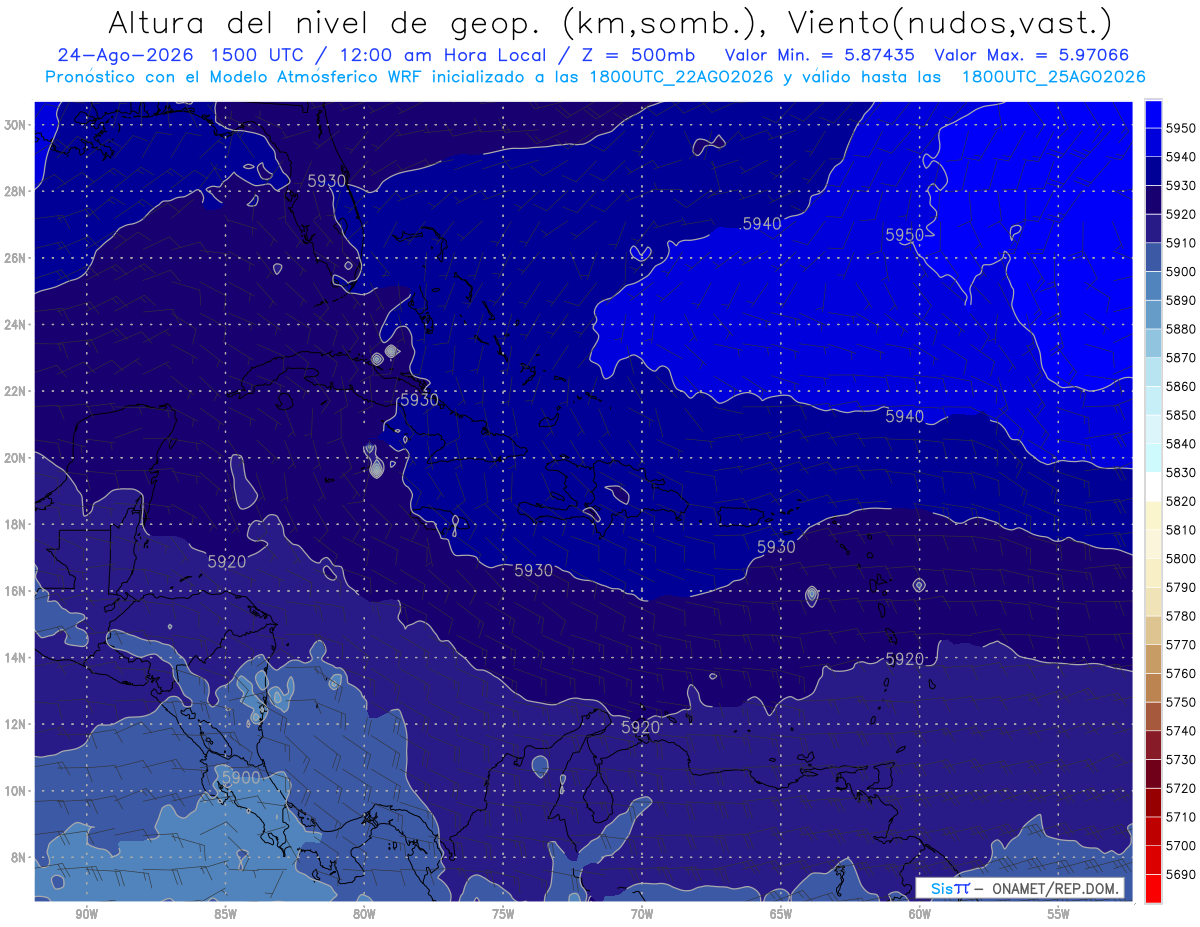Click the '5750' value on the color scale

[1181, 703]
